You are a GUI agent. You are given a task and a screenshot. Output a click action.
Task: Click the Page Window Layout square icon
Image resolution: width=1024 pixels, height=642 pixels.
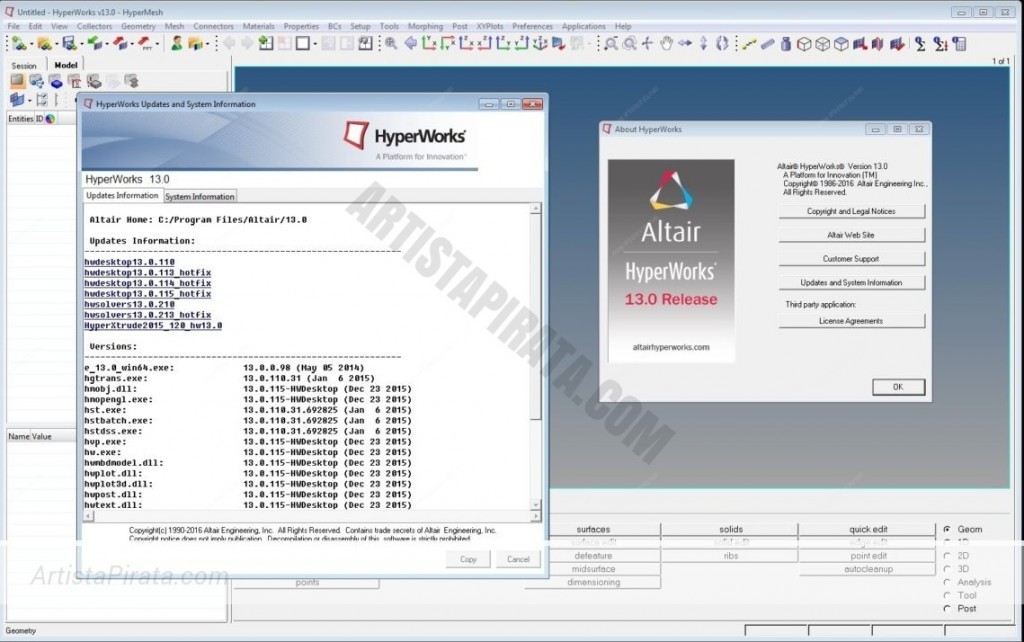[302, 44]
